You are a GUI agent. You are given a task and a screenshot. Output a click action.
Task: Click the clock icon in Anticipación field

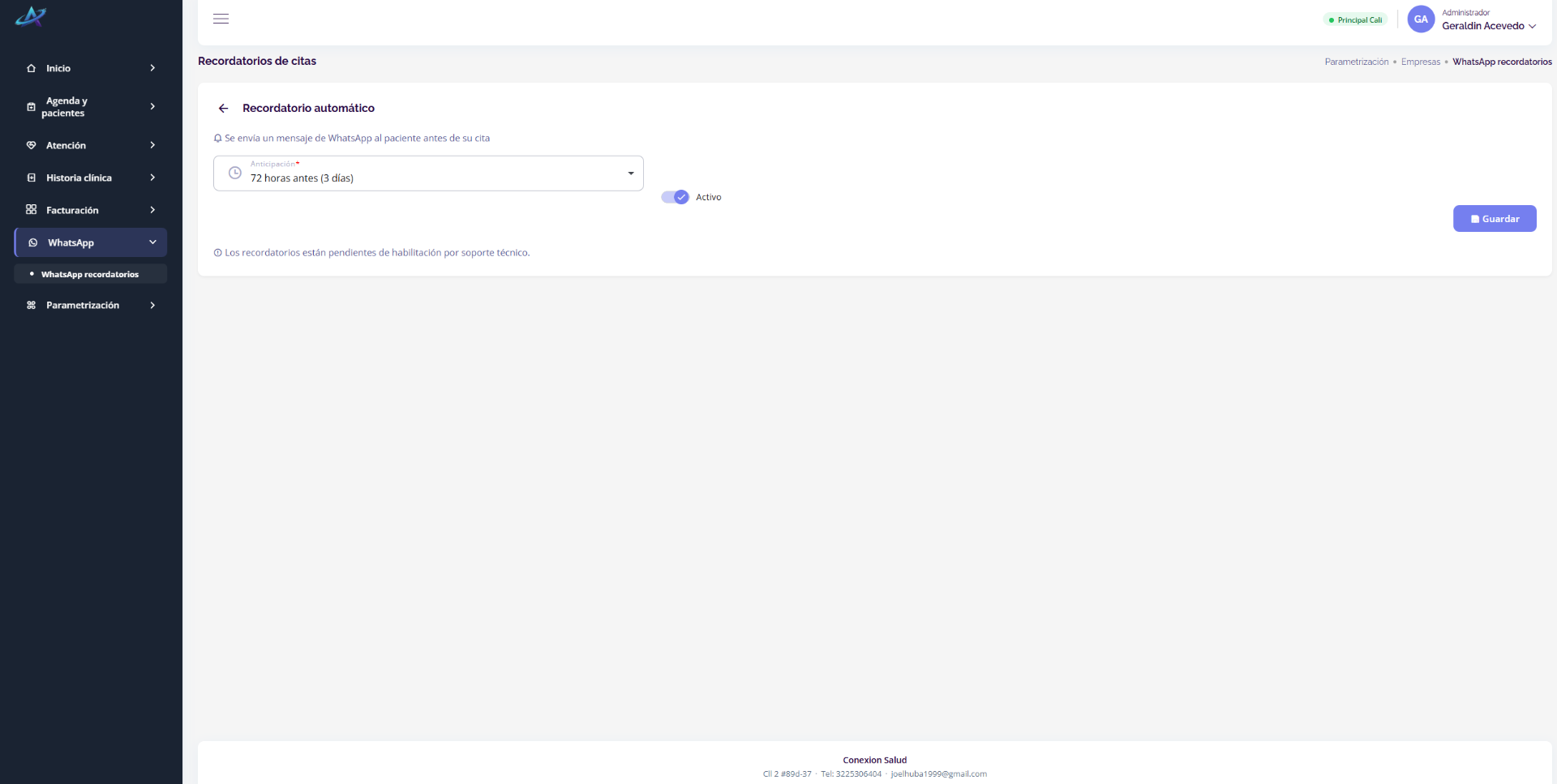(235, 173)
